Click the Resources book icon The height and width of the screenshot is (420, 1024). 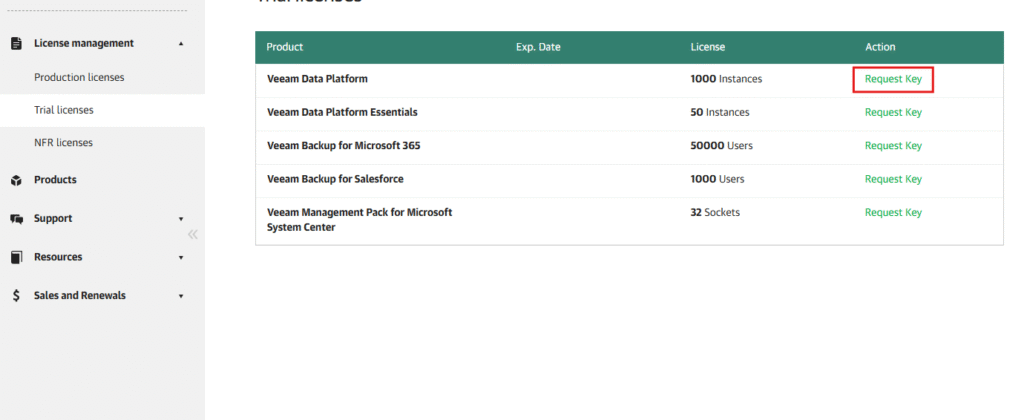16,257
